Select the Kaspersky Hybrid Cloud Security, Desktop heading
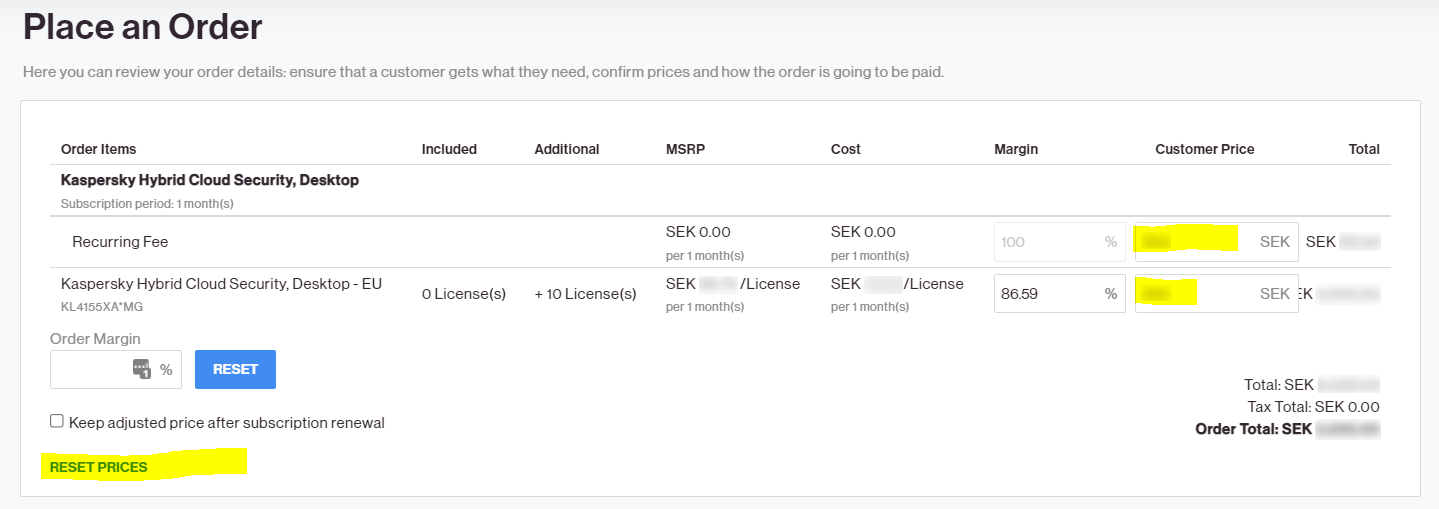1439x509 pixels. tap(210, 180)
